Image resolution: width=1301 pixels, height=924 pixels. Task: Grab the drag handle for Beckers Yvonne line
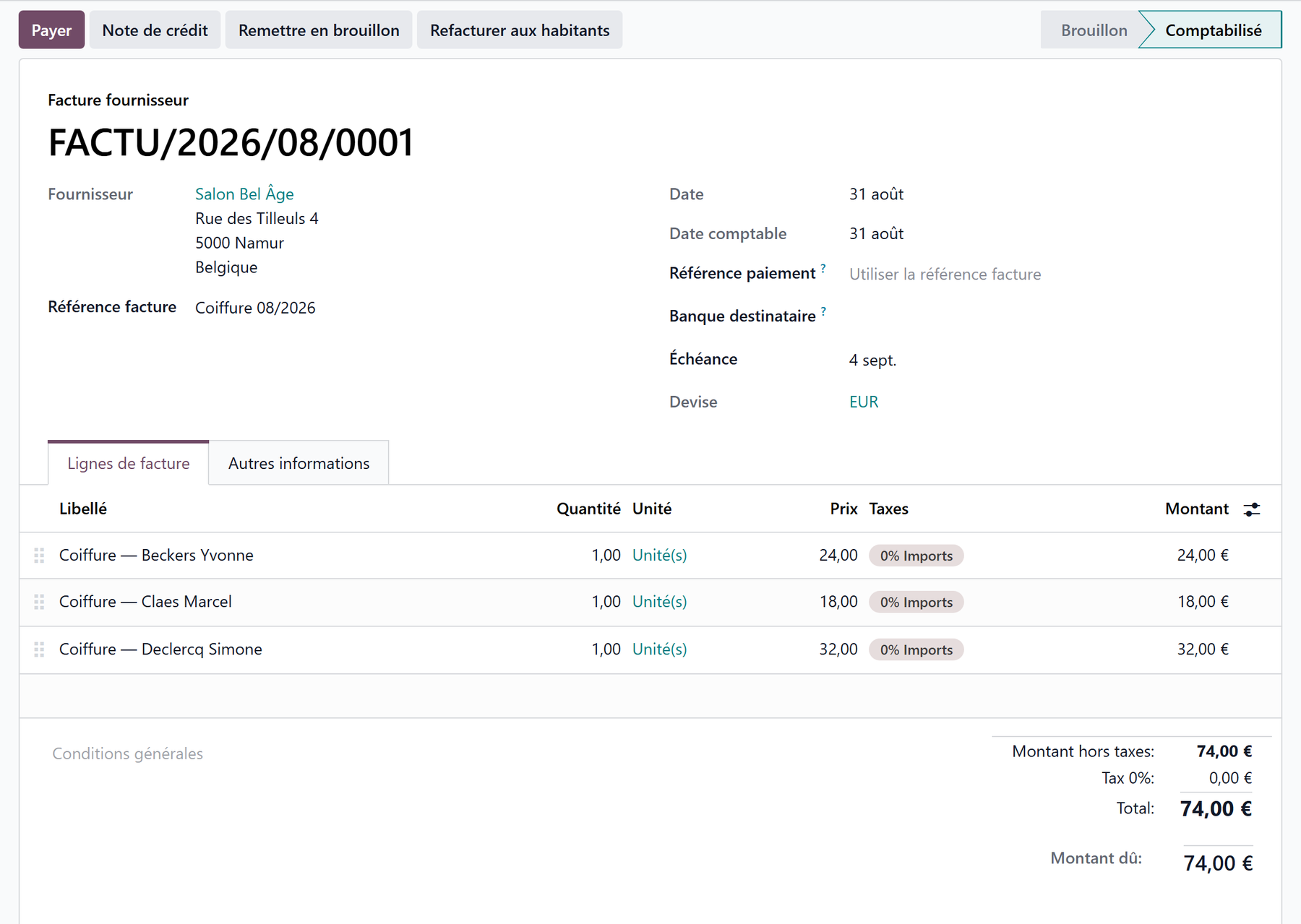(x=39, y=556)
